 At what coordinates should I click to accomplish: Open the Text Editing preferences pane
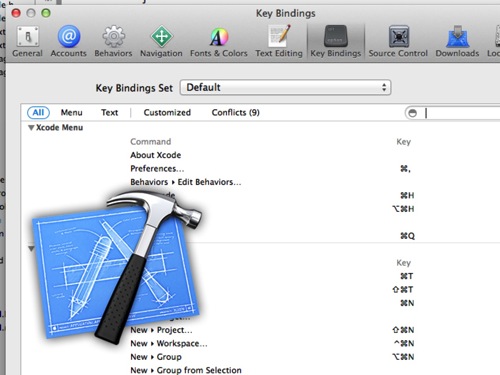click(279, 41)
